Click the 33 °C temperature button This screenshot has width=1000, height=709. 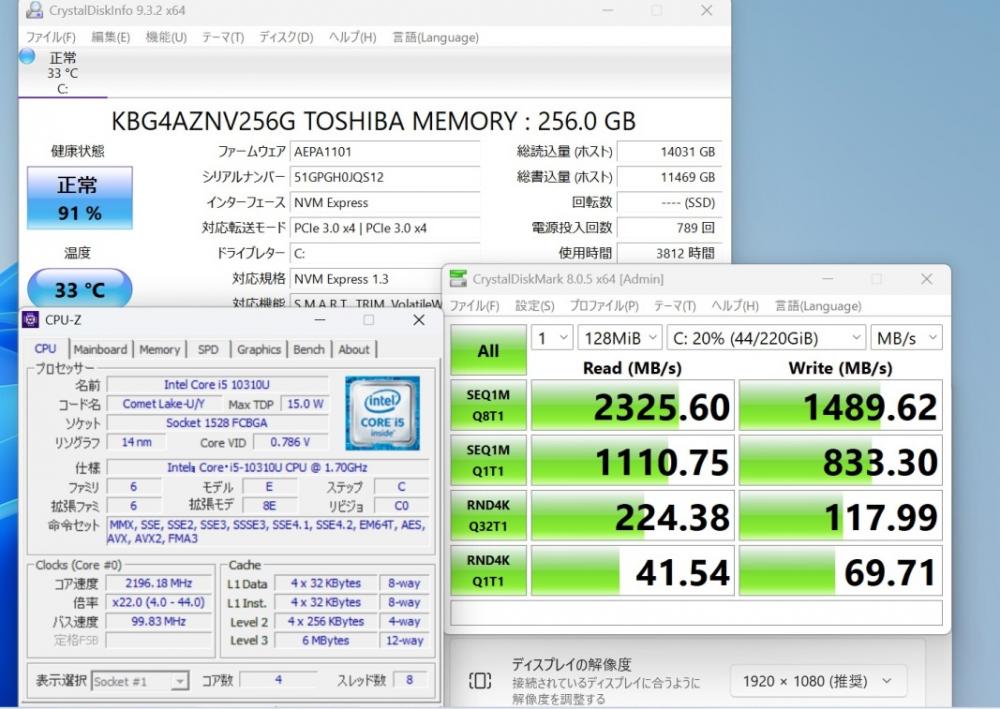click(80, 289)
